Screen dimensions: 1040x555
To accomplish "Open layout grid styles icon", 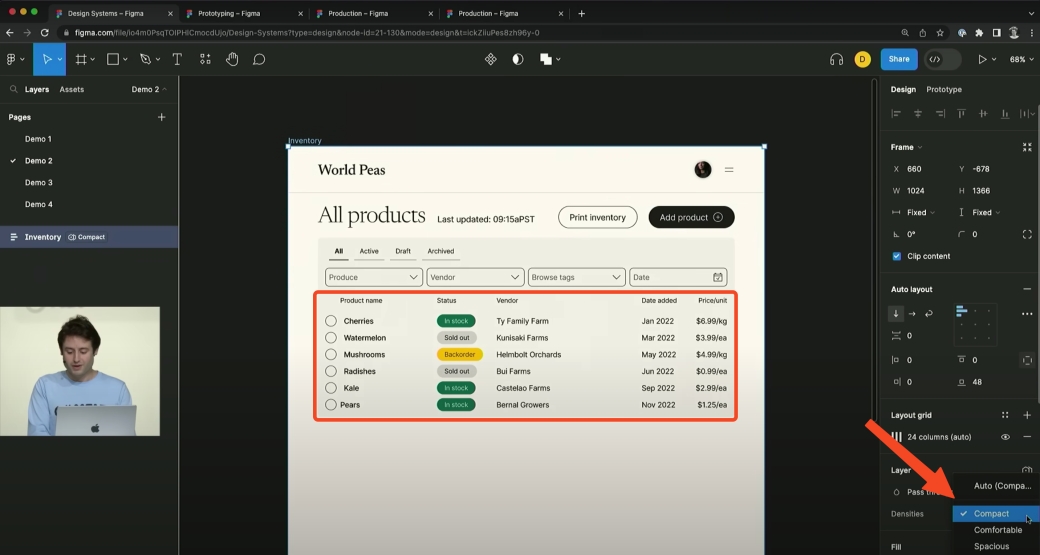I will [1005, 415].
